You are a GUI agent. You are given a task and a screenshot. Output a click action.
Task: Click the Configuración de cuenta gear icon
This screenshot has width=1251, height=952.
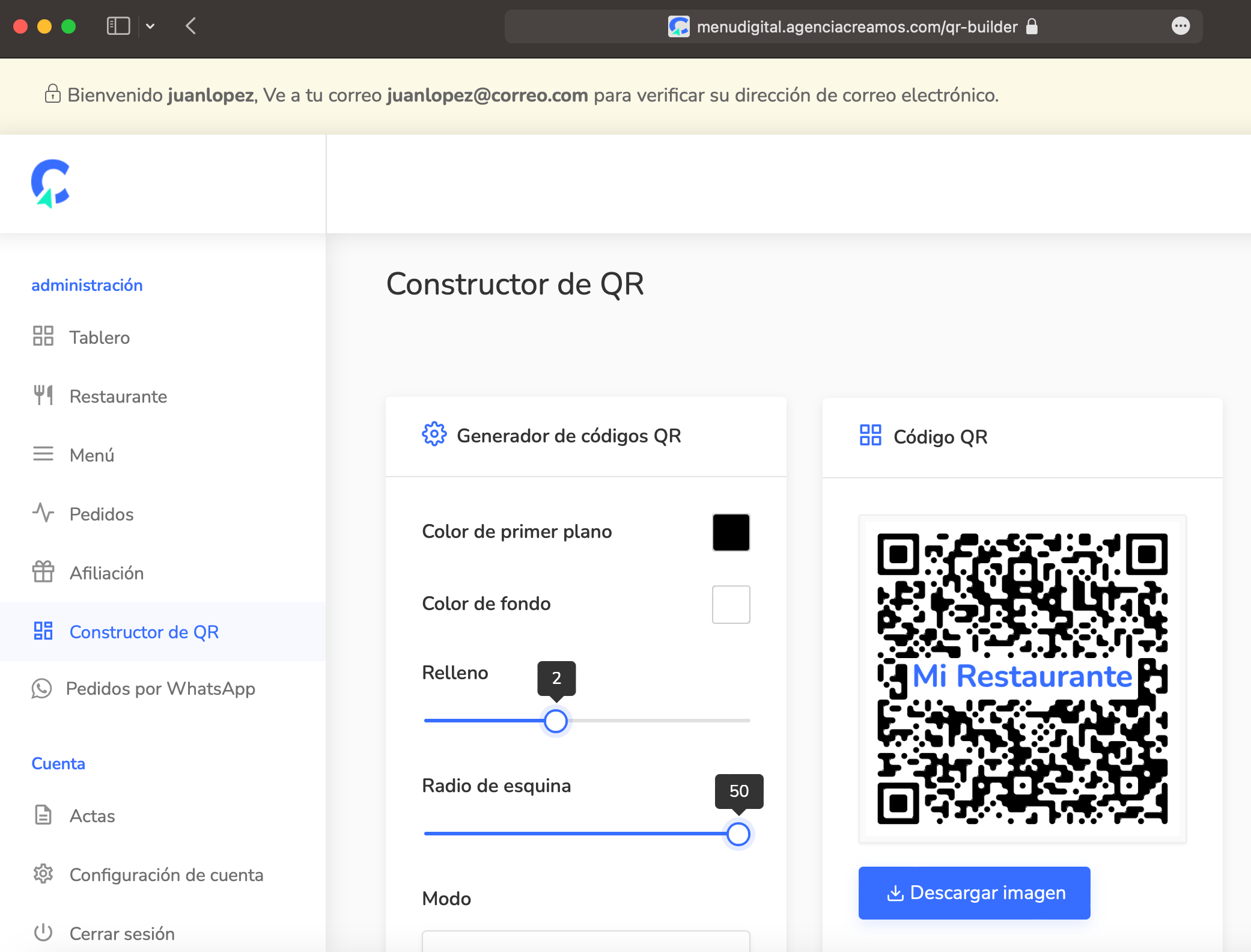point(43,873)
